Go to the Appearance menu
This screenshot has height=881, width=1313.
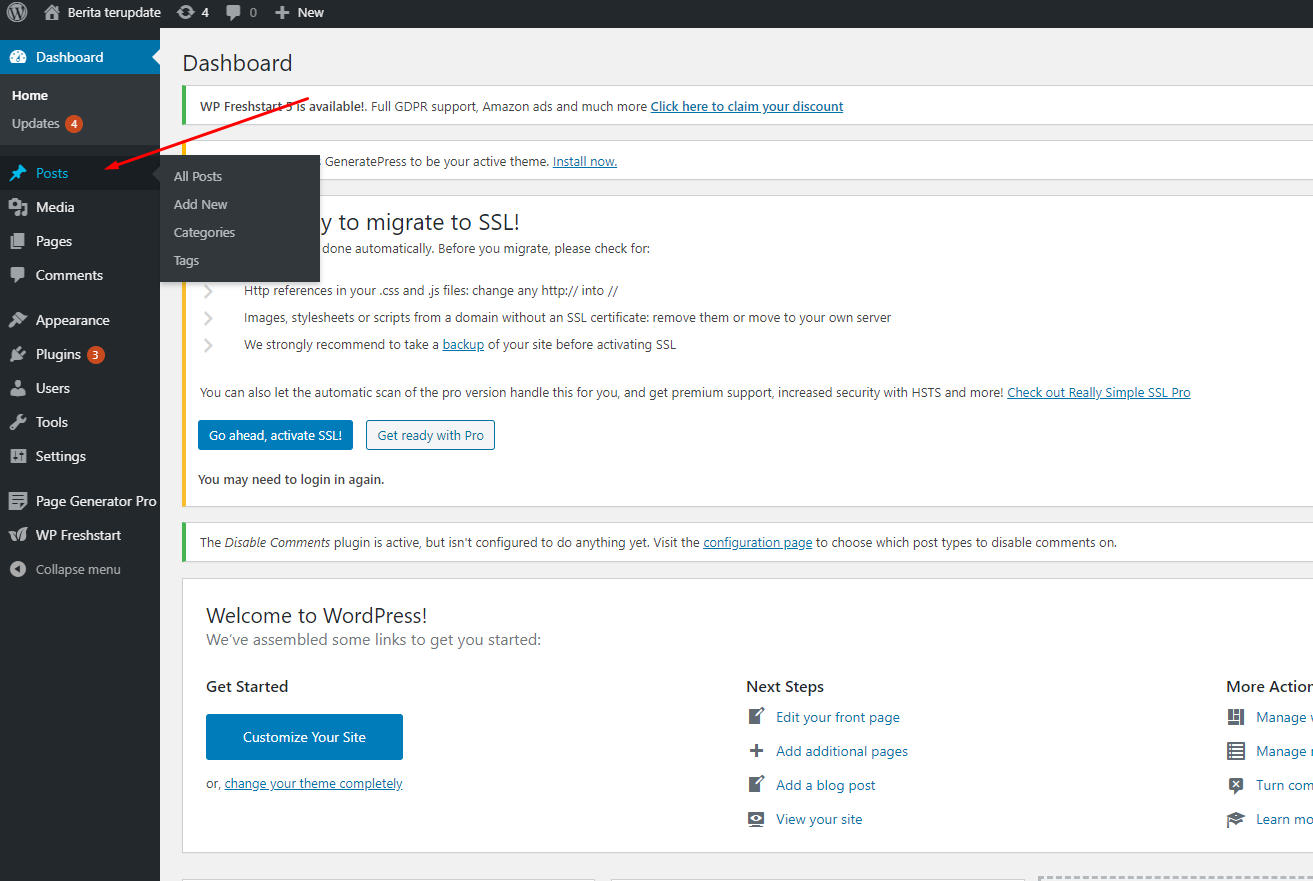point(72,320)
